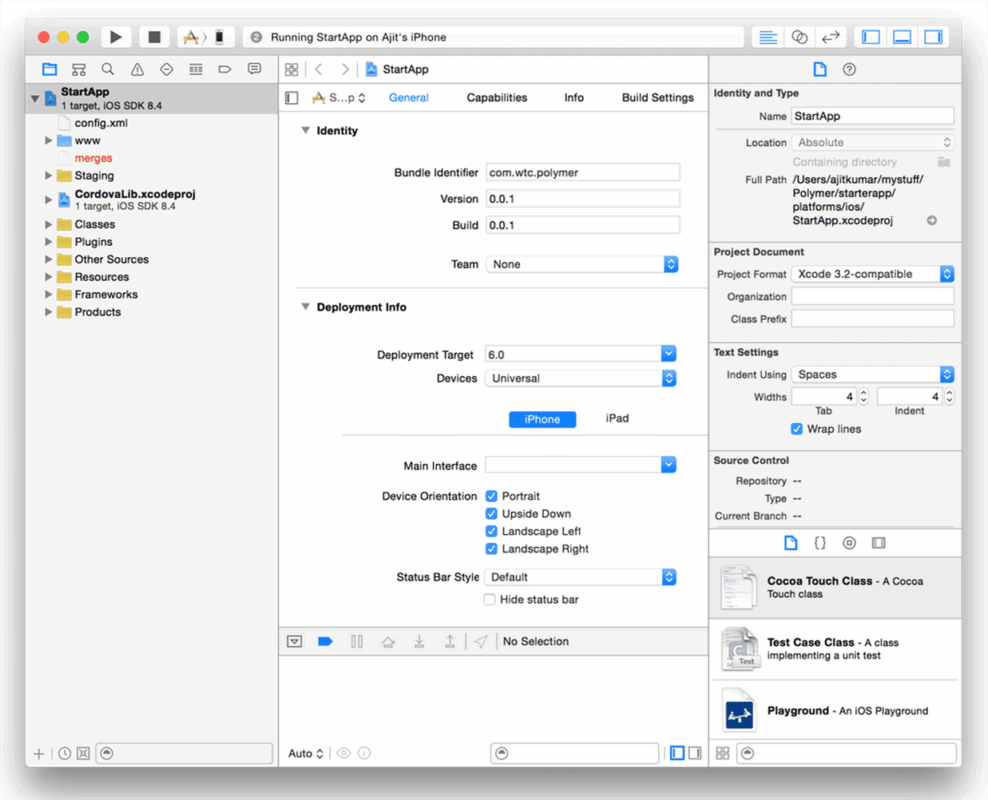
Task: Expand the Plugins folder
Action: (x=48, y=242)
